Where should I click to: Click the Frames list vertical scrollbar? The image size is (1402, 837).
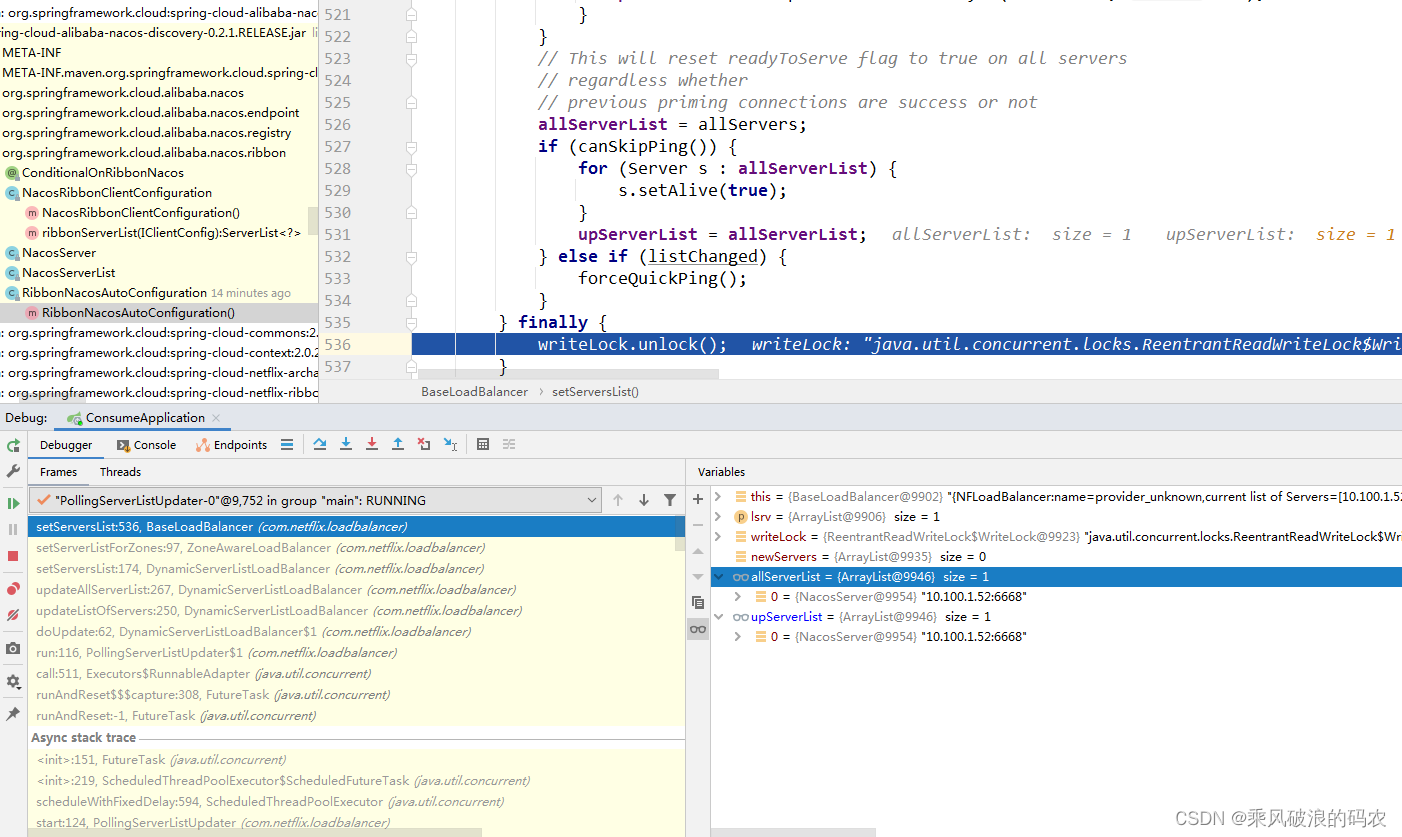click(x=680, y=533)
